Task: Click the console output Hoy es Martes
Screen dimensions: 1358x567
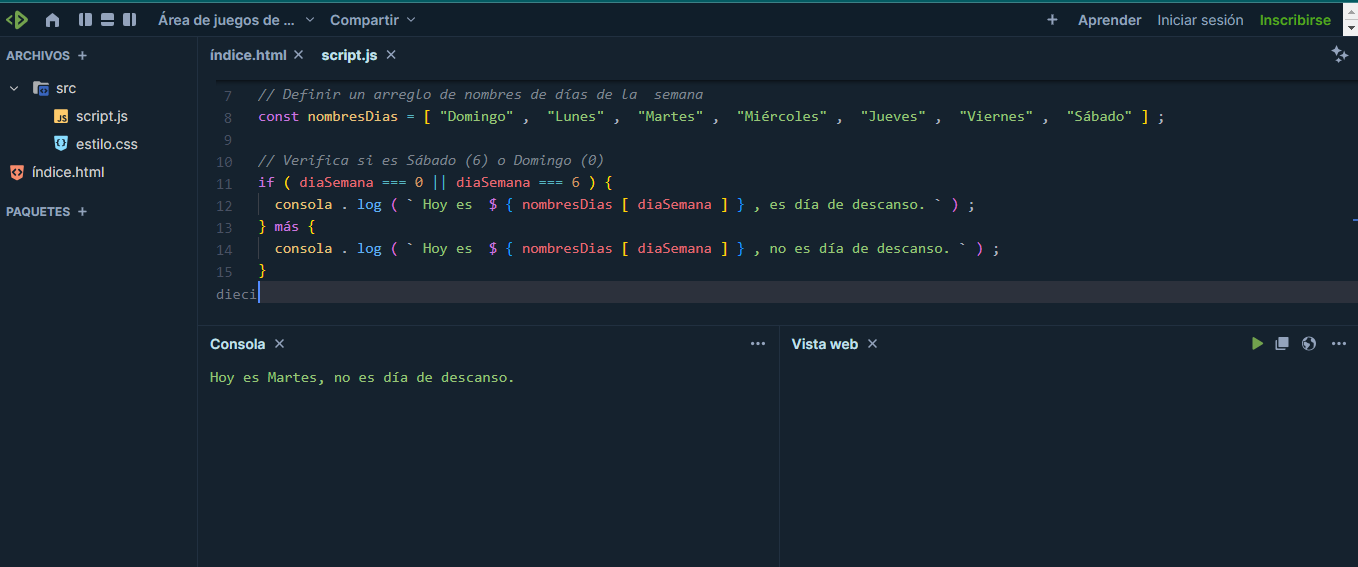Action: 362,378
